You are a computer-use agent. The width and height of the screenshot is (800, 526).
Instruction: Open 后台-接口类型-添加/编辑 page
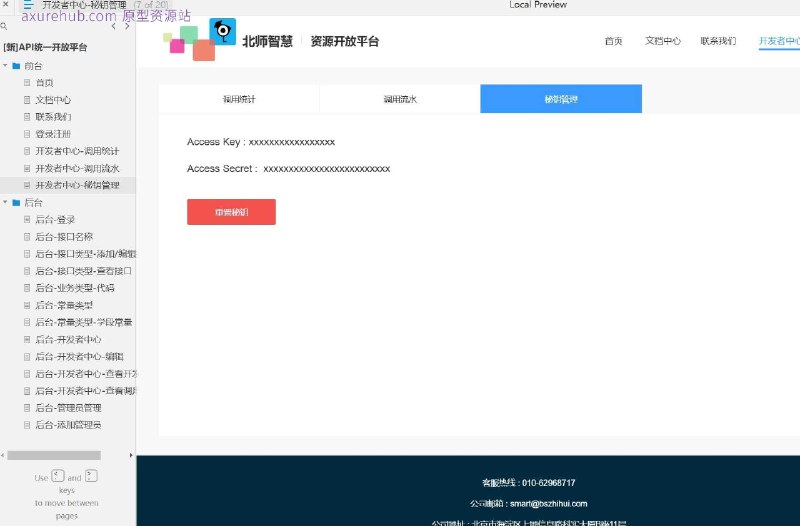pos(86,254)
